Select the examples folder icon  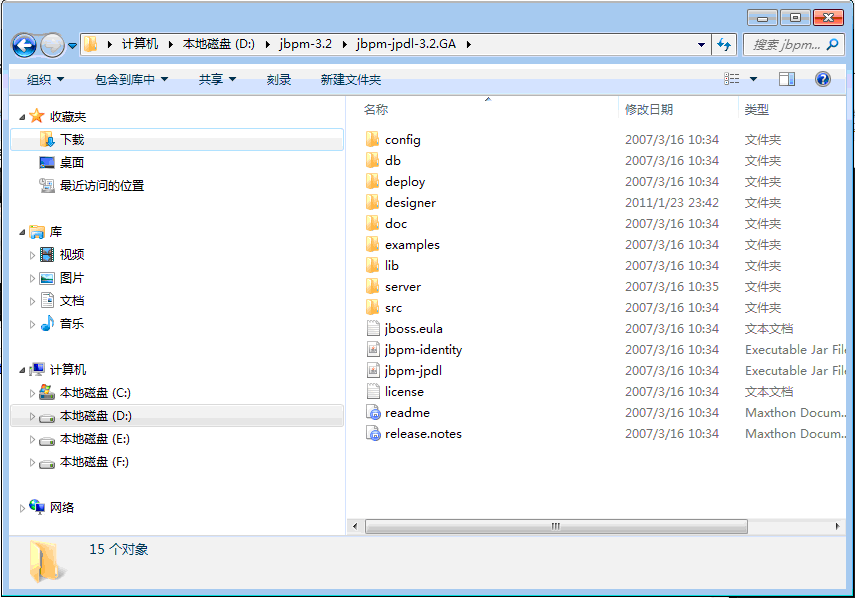click(372, 244)
